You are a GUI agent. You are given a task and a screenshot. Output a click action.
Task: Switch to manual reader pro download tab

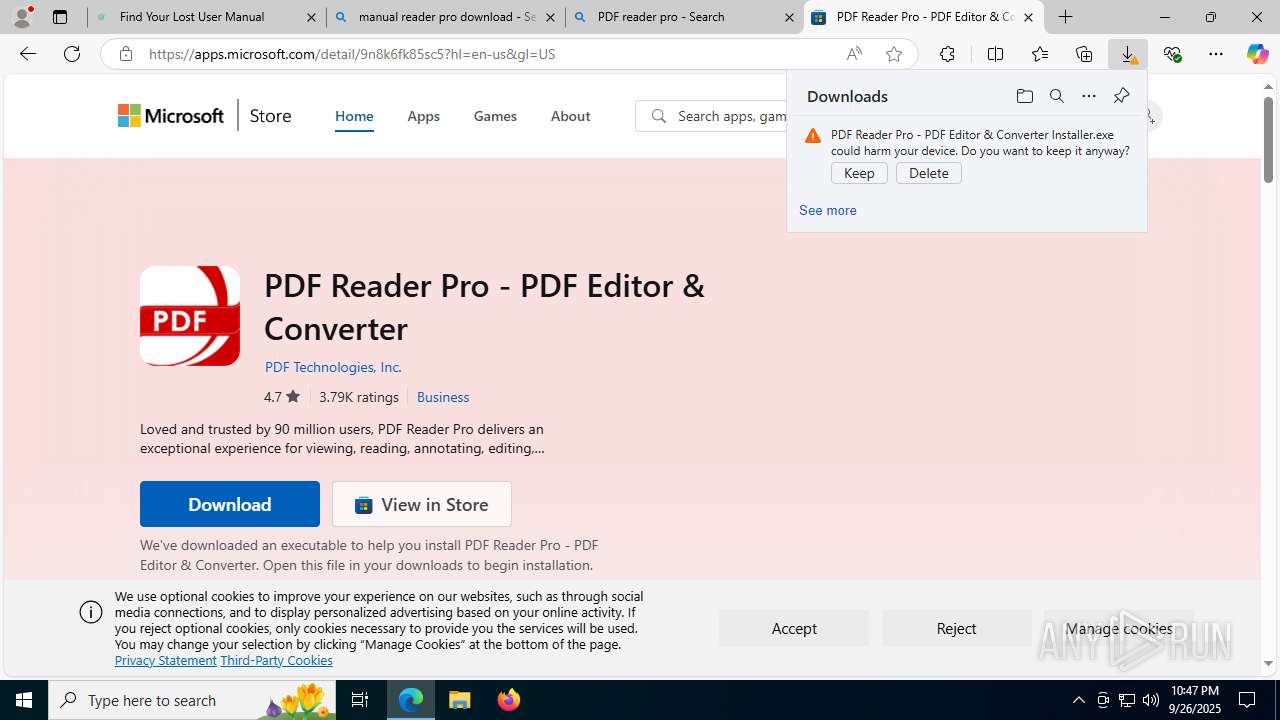(446, 17)
